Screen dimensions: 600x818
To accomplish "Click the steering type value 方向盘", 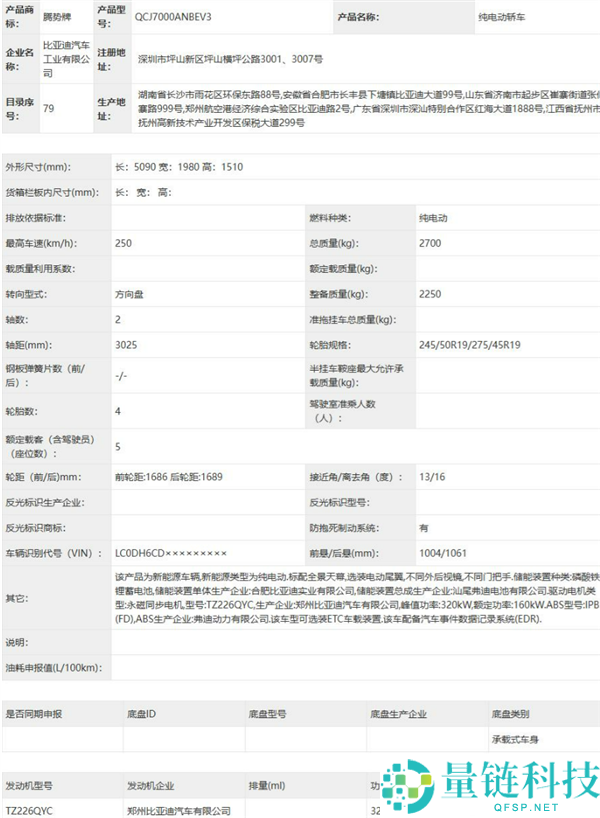I will coord(129,294).
